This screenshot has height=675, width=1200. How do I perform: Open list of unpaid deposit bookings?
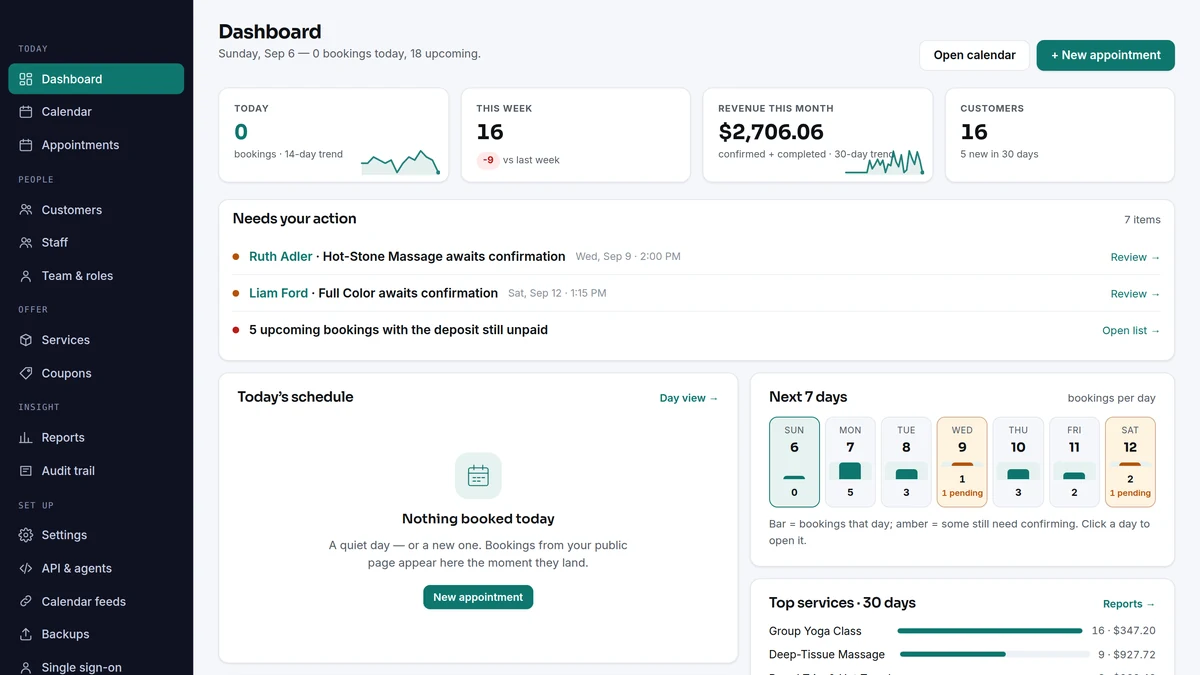(x=1131, y=331)
